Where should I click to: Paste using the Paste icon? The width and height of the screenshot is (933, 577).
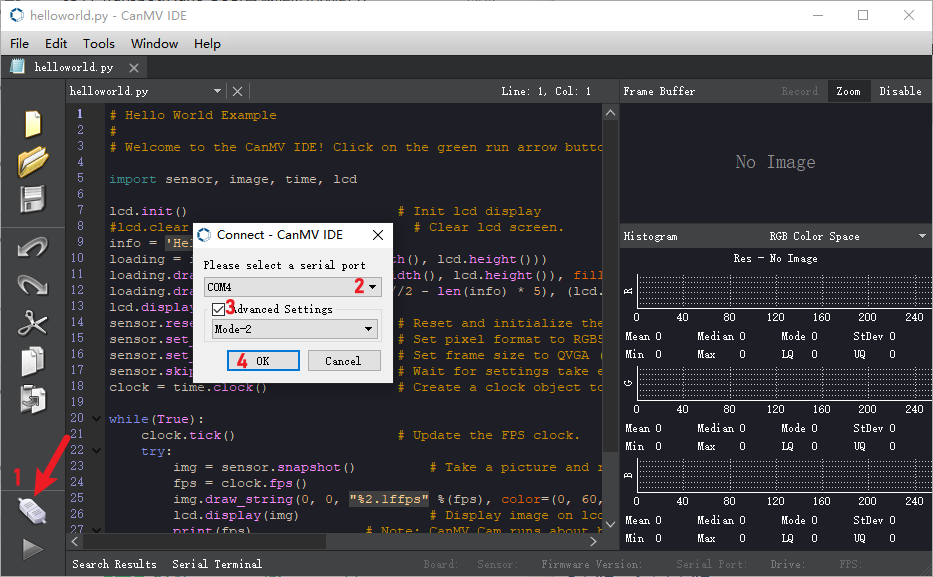point(33,399)
